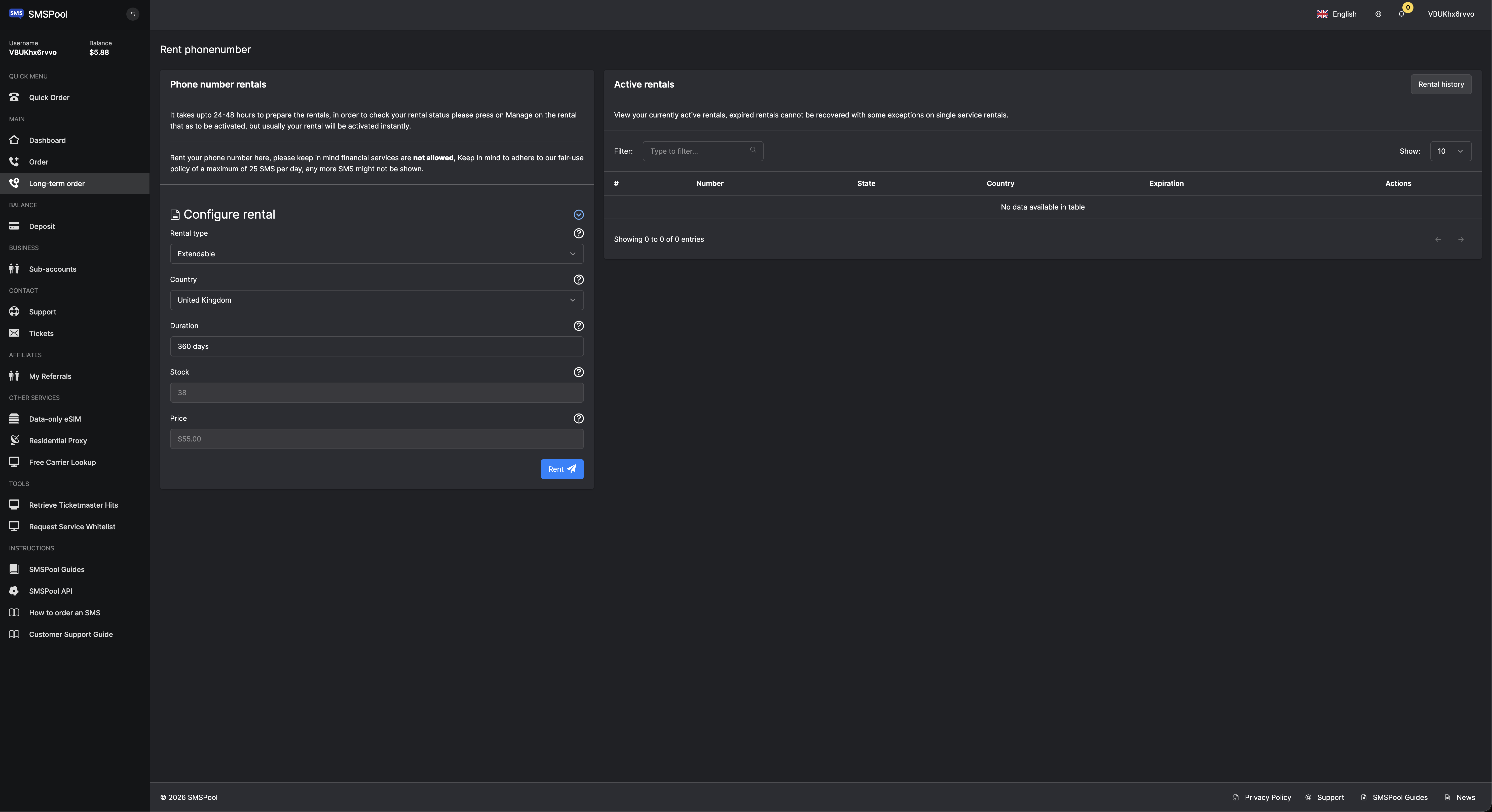Click the notification bell icon
This screenshot has width=1492, height=812.
[1402, 14]
